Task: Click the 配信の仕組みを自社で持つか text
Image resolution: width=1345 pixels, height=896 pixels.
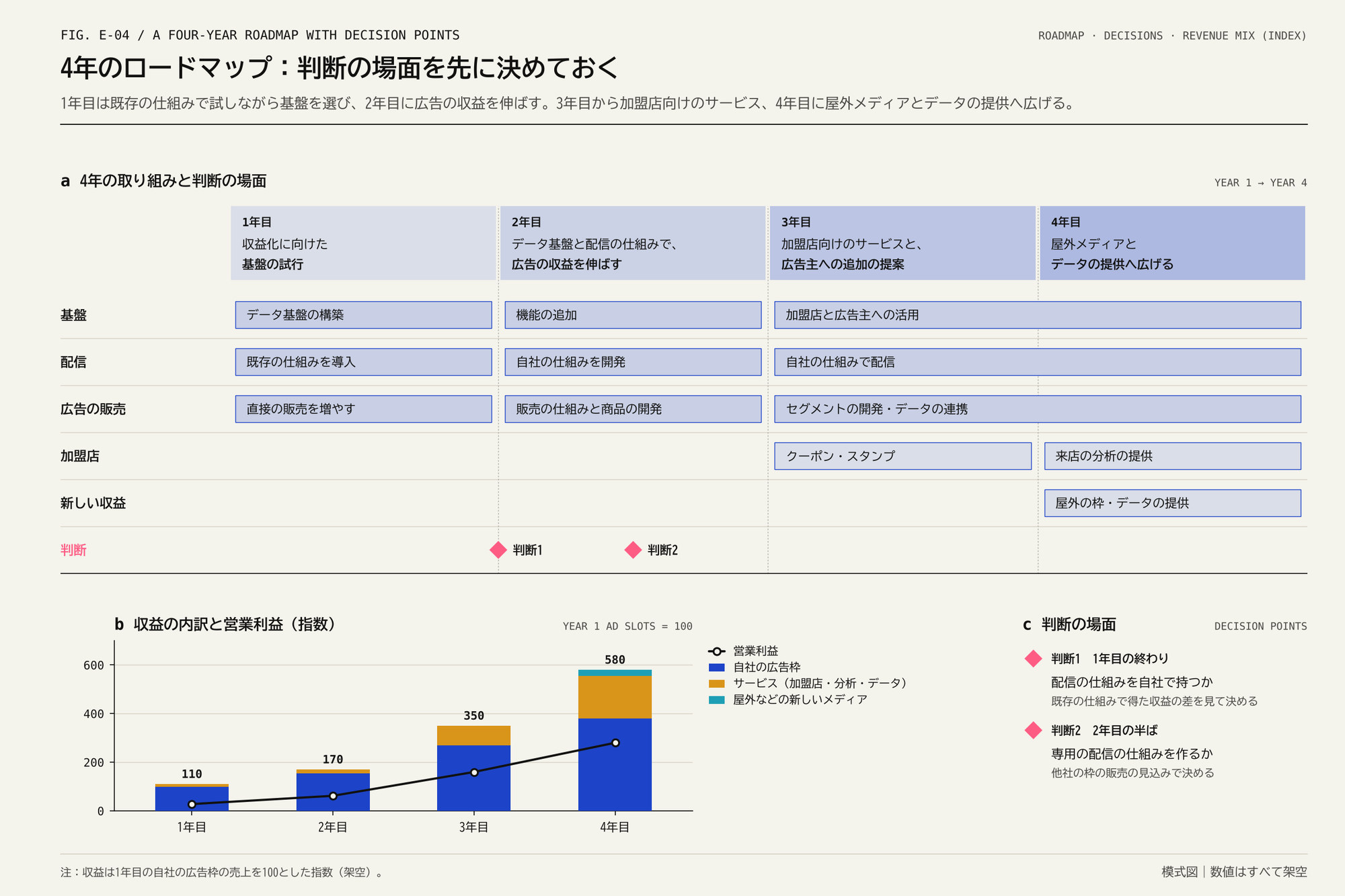Action: point(1132,682)
